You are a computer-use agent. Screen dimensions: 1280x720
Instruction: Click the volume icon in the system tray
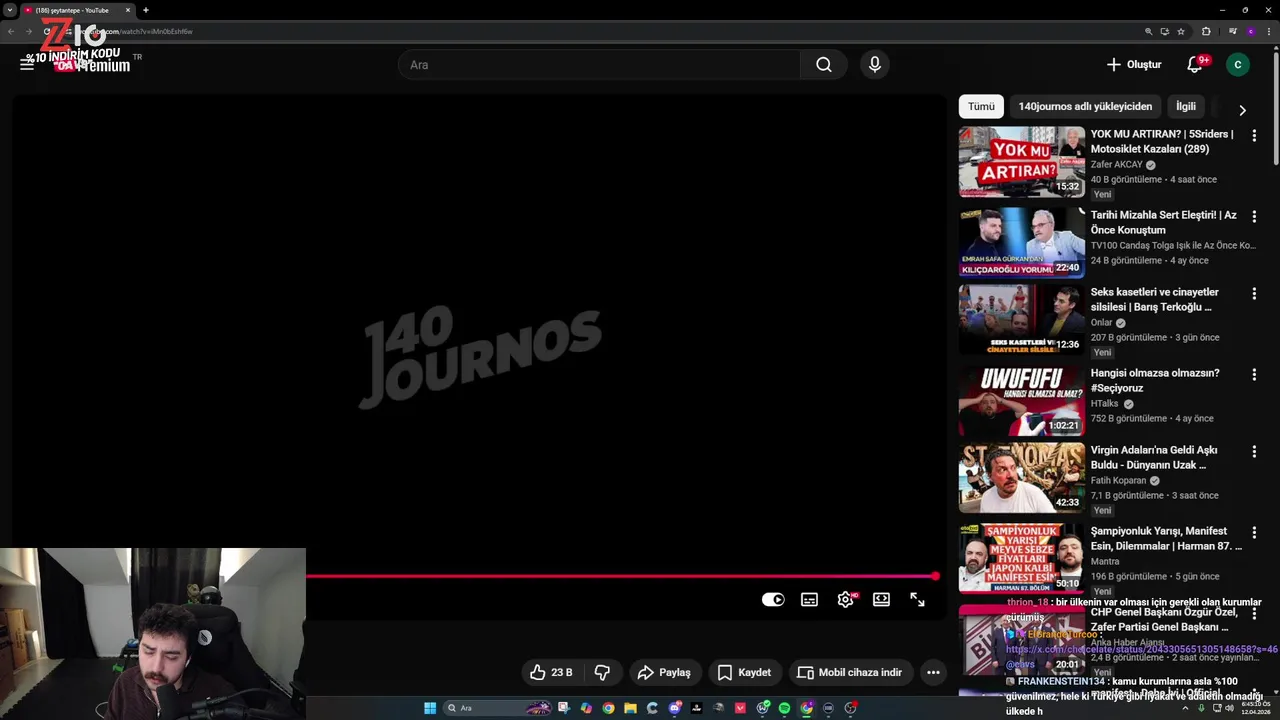tap(1229, 708)
